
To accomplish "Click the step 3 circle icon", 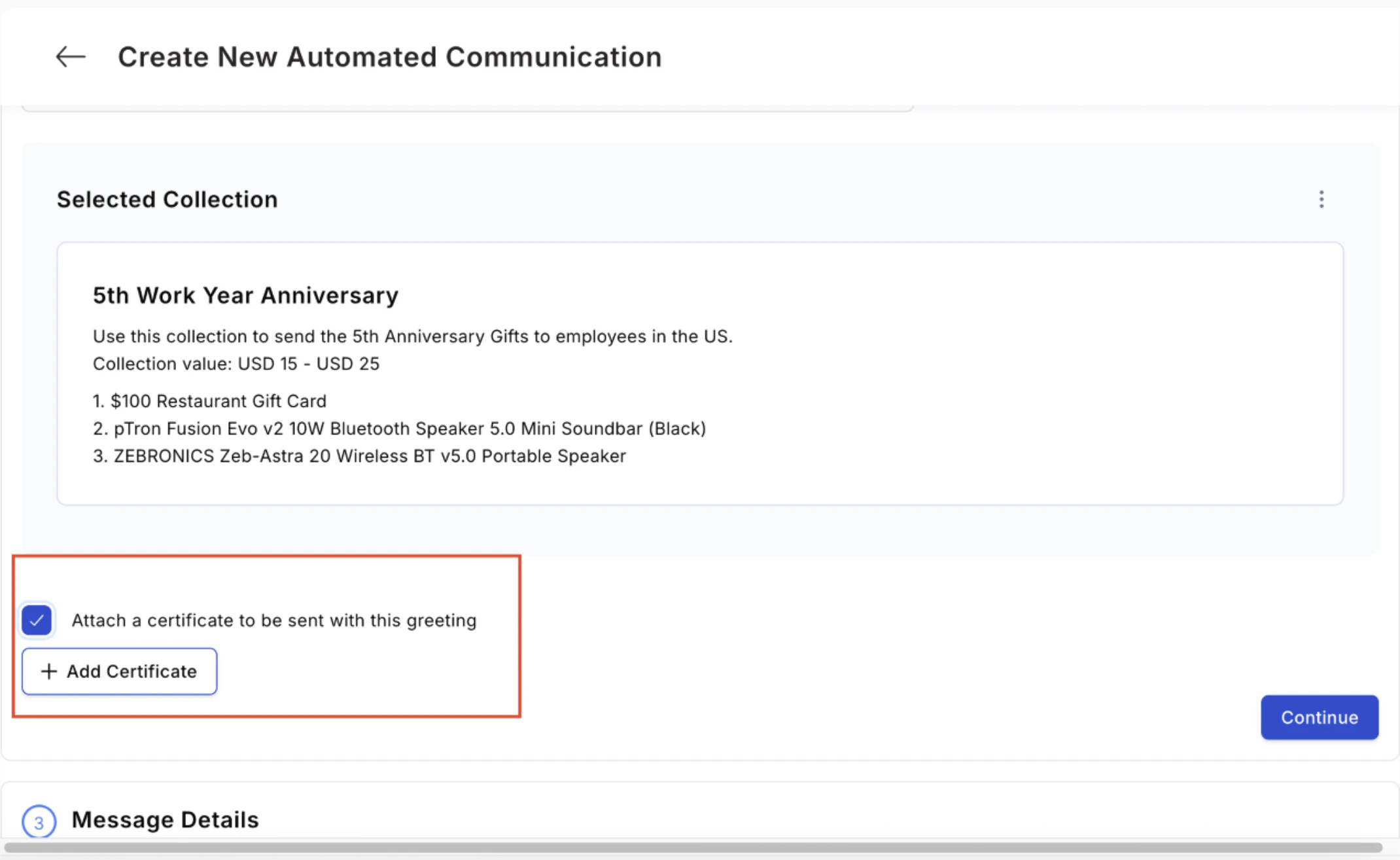I will (x=39, y=822).
